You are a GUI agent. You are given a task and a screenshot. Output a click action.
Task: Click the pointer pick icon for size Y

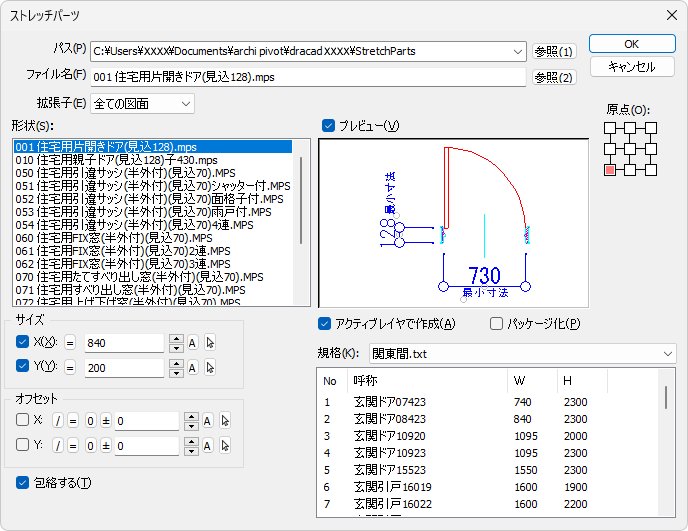point(210,368)
